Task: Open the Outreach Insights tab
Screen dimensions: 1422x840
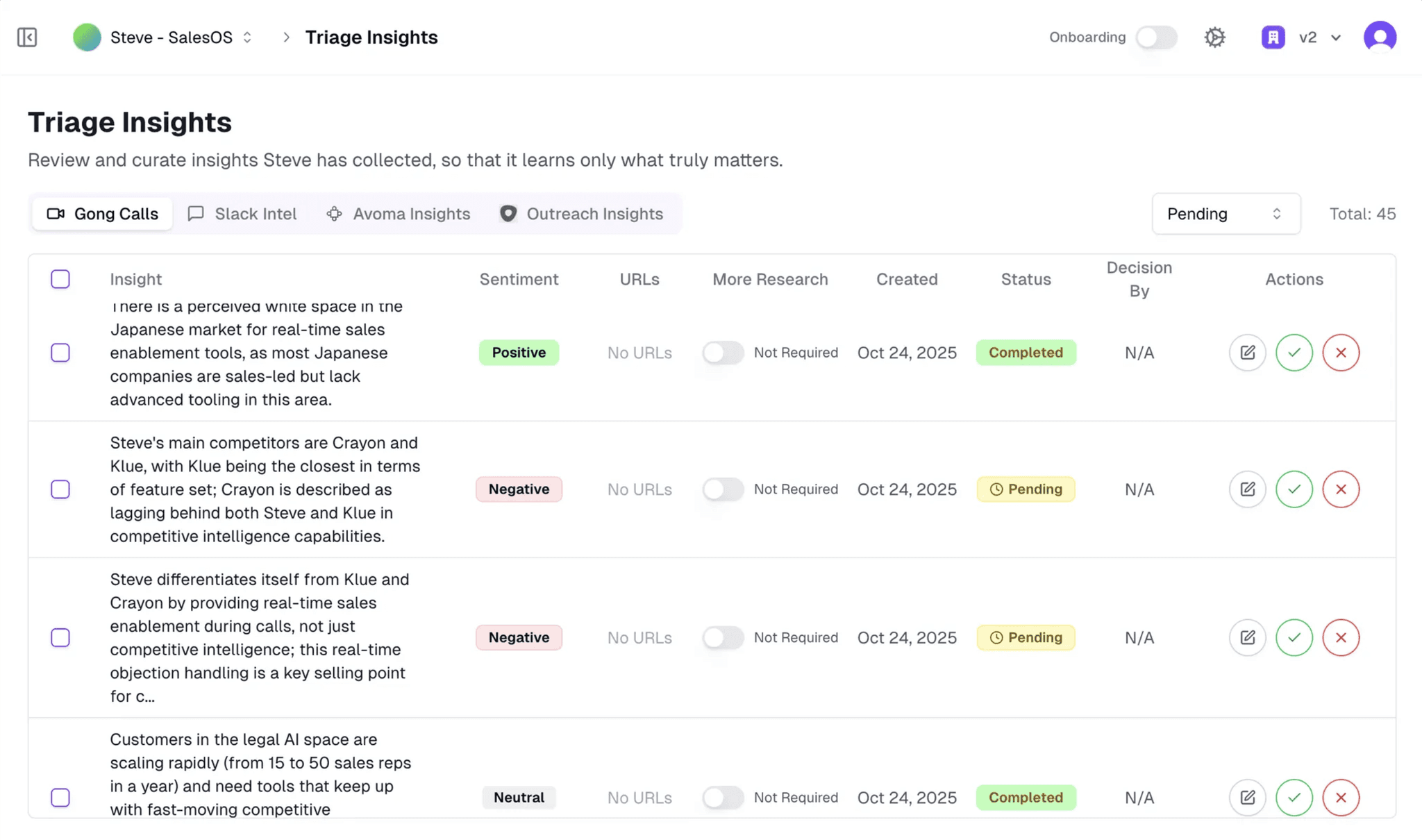Action: coord(581,214)
